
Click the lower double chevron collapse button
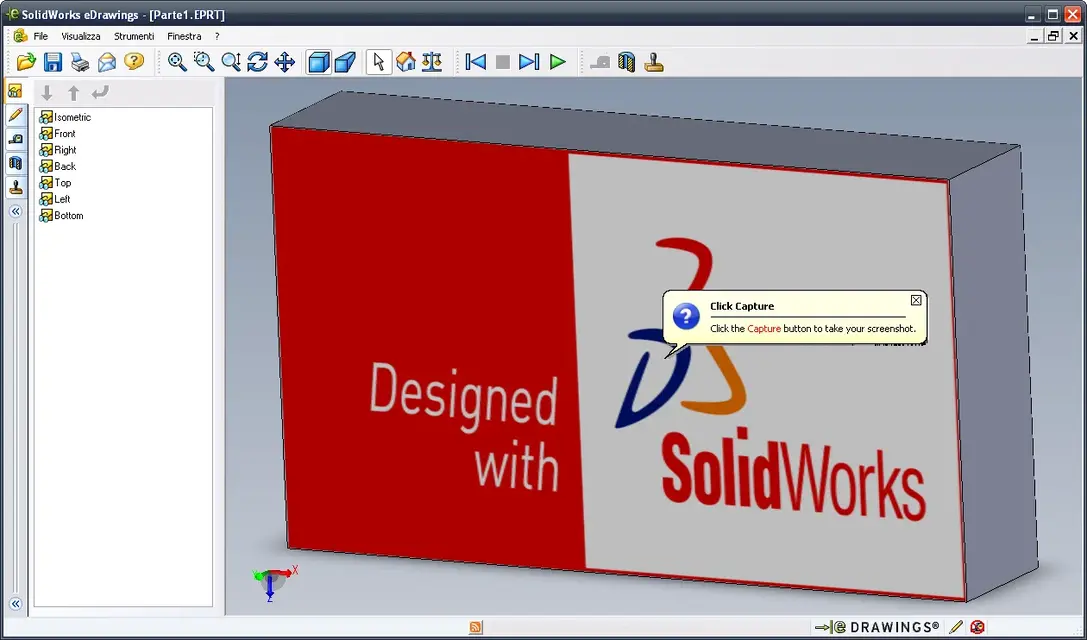(x=15, y=604)
